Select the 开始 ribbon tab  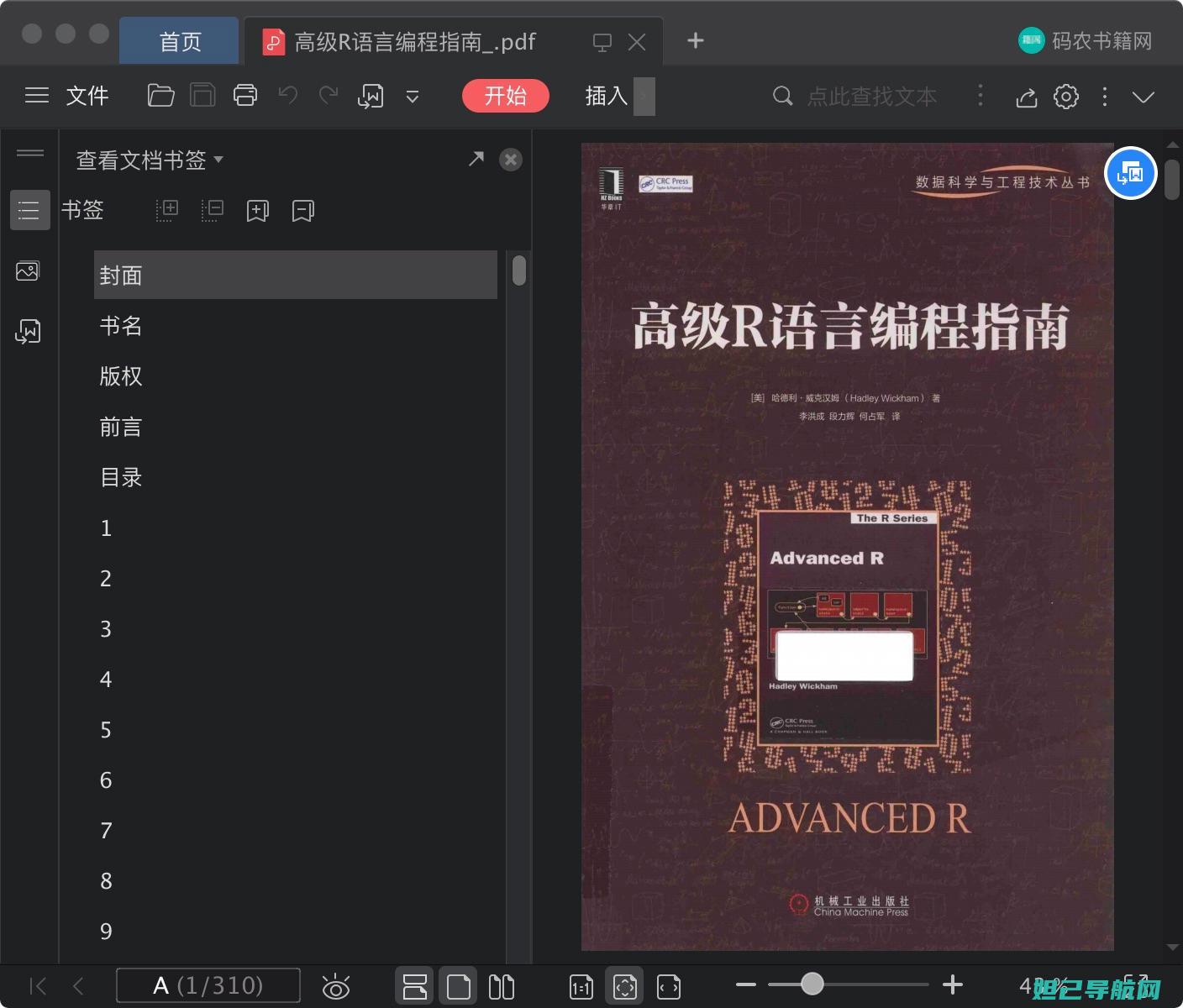click(x=506, y=96)
